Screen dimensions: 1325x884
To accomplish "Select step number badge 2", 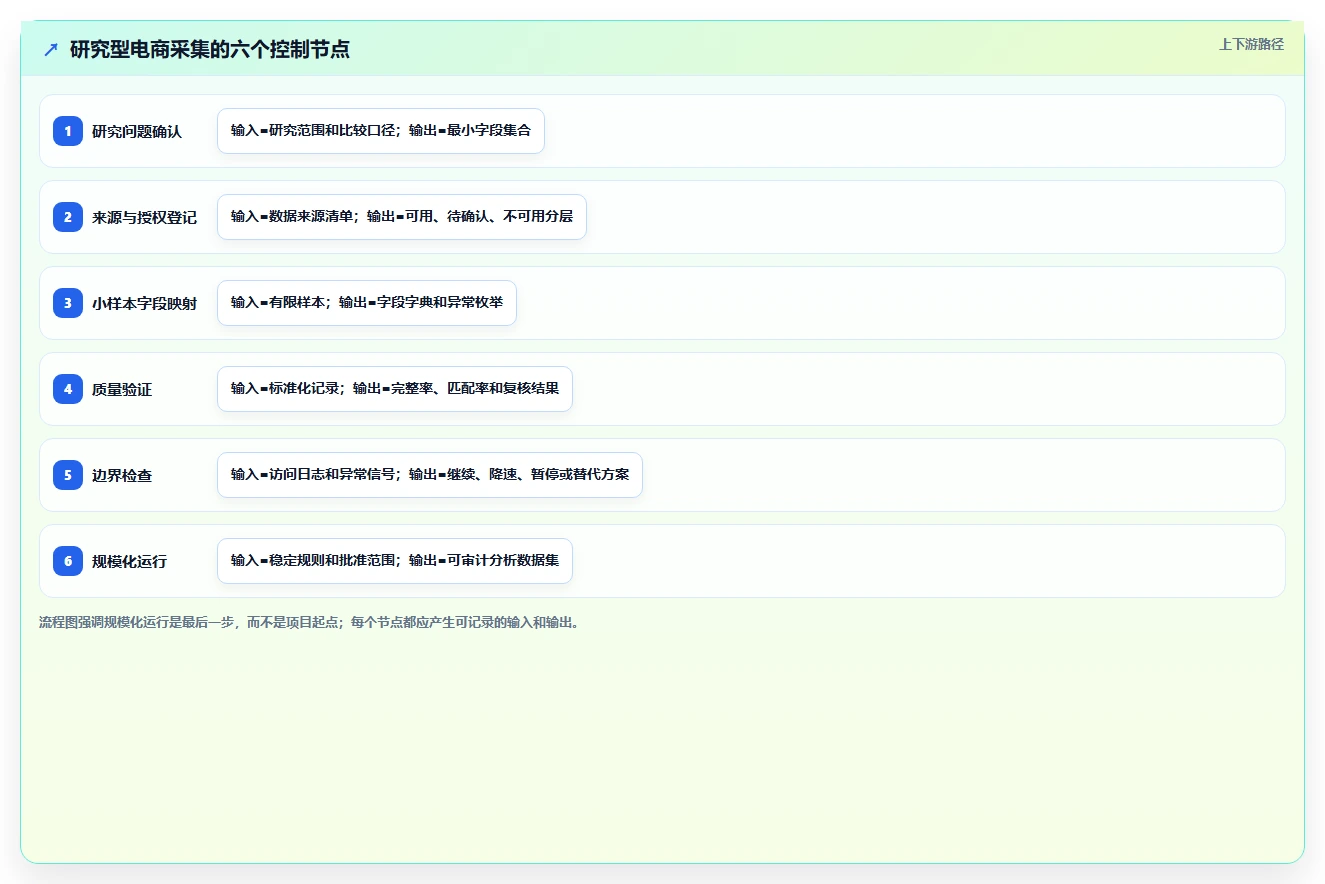I will (68, 217).
